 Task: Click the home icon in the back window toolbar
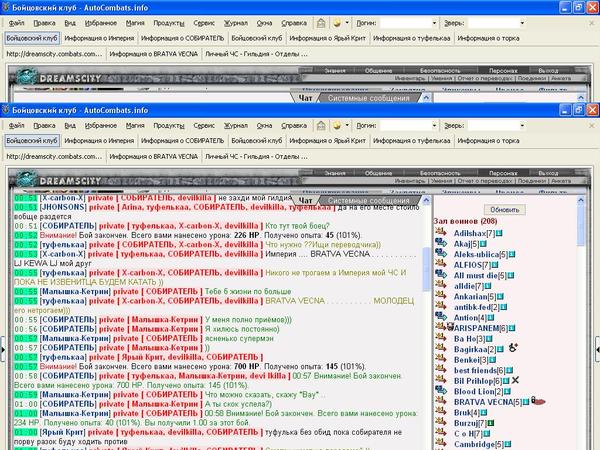(x=321, y=23)
